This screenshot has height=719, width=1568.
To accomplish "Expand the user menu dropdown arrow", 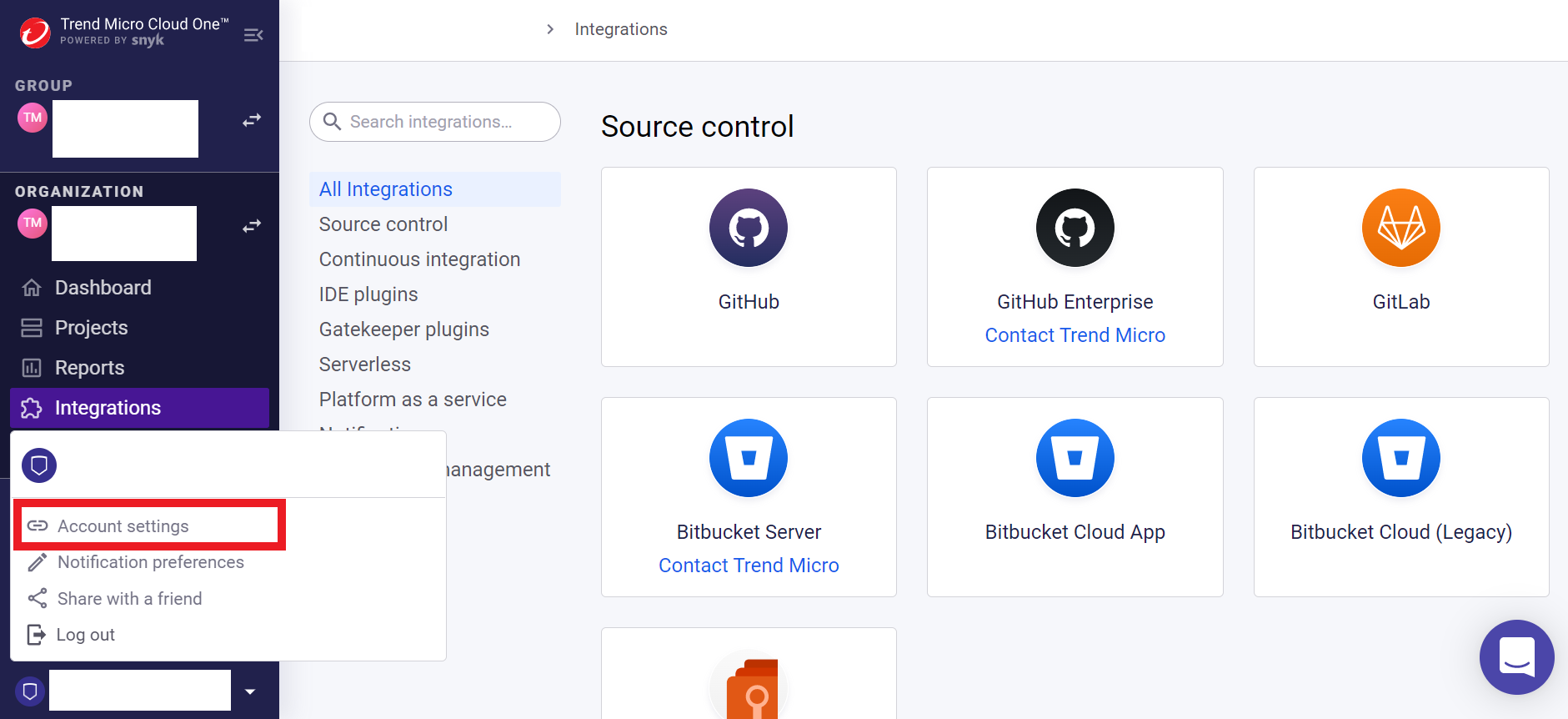I will (x=250, y=691).
